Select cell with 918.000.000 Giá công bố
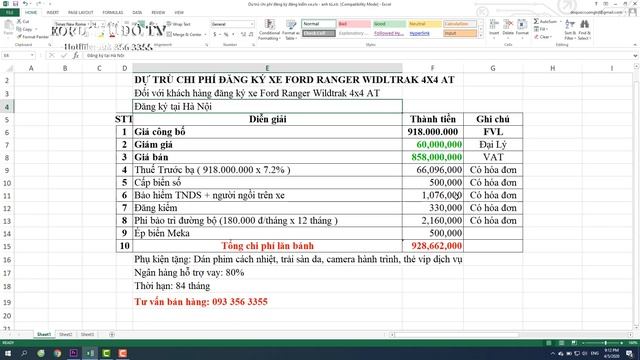The height and width of the screenshot is (360, 640). [433, 132]
